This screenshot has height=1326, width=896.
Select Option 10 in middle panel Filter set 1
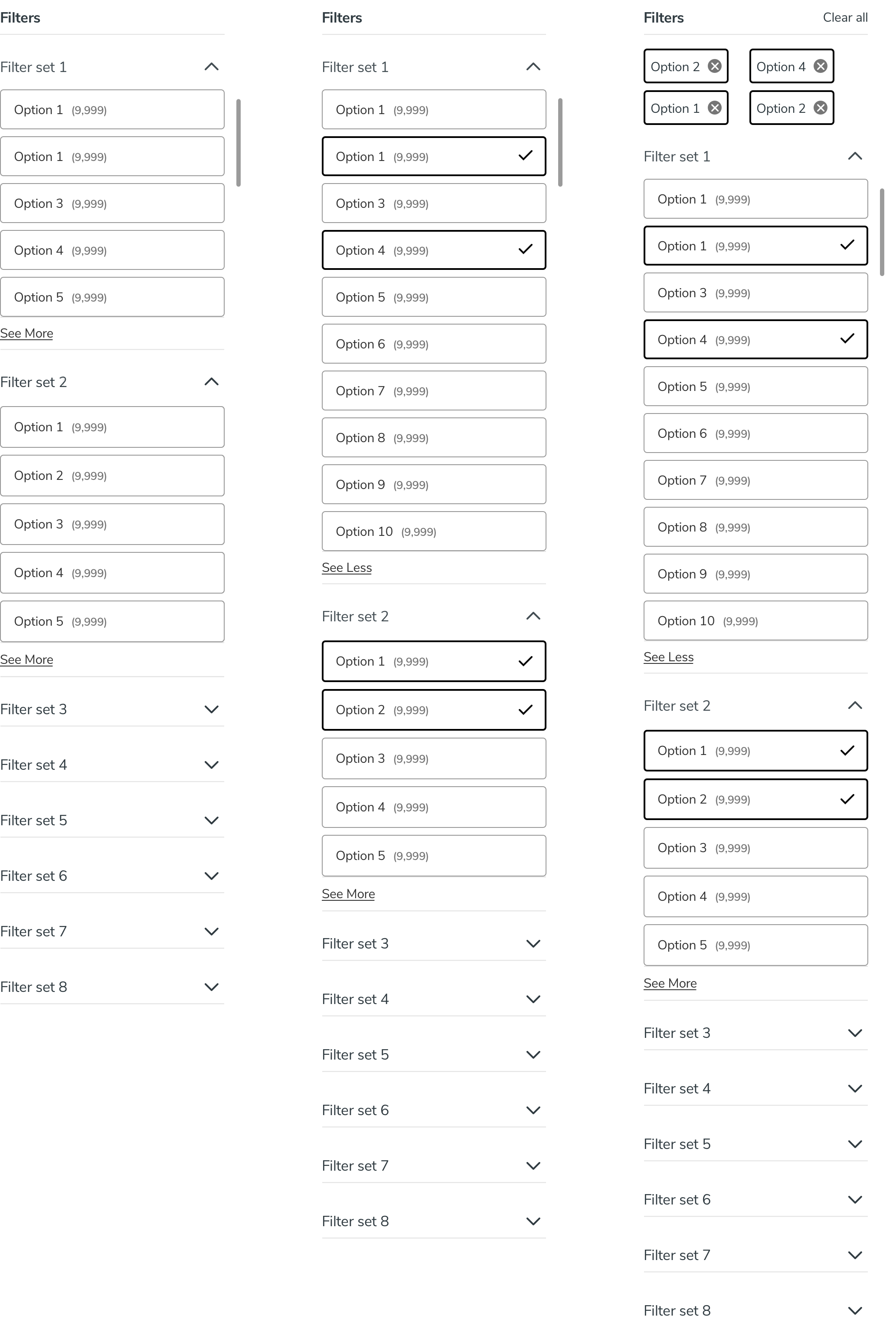pyautogui.click(x=434, y=531)
